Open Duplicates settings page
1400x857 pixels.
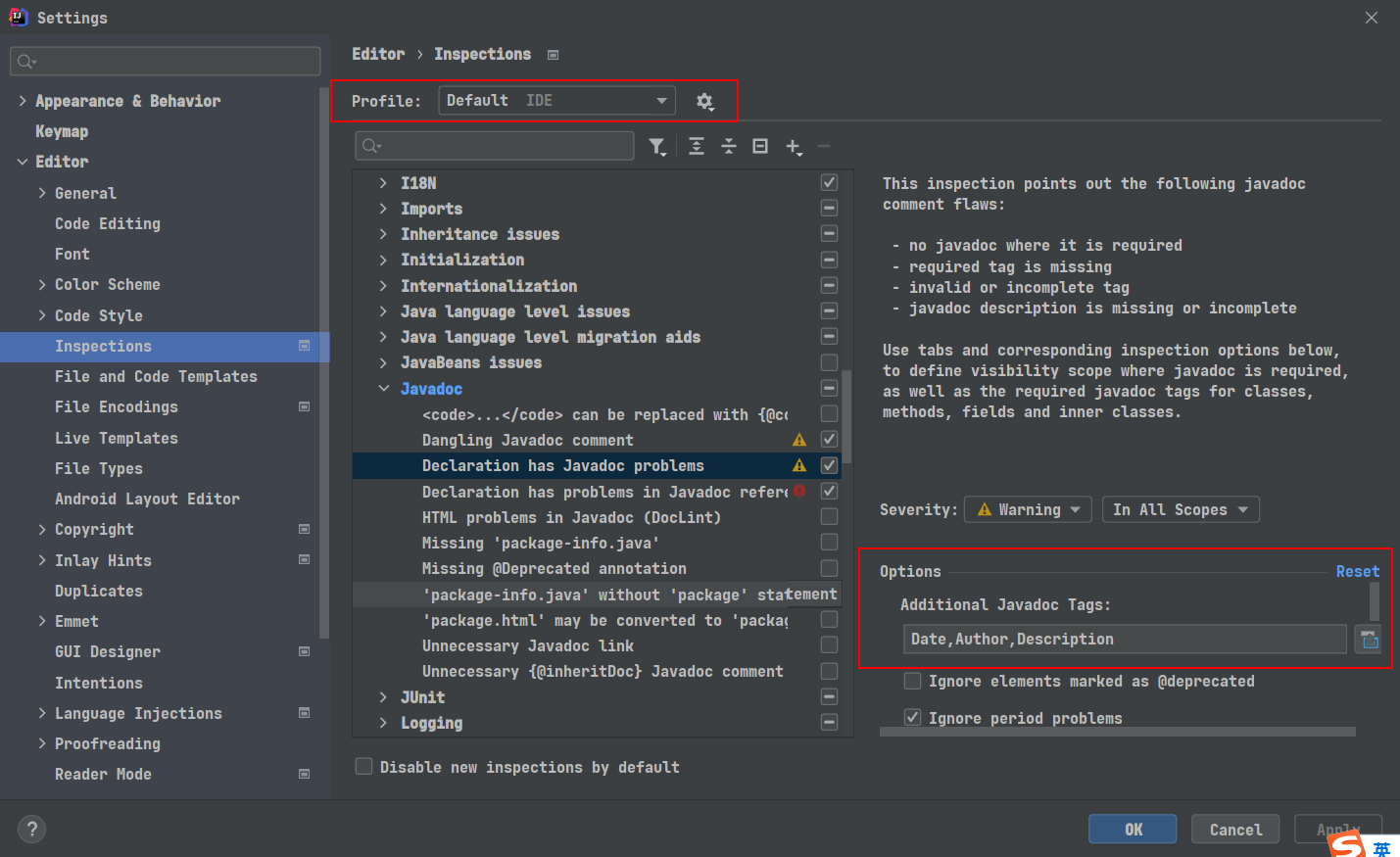(x=99, y=591)
